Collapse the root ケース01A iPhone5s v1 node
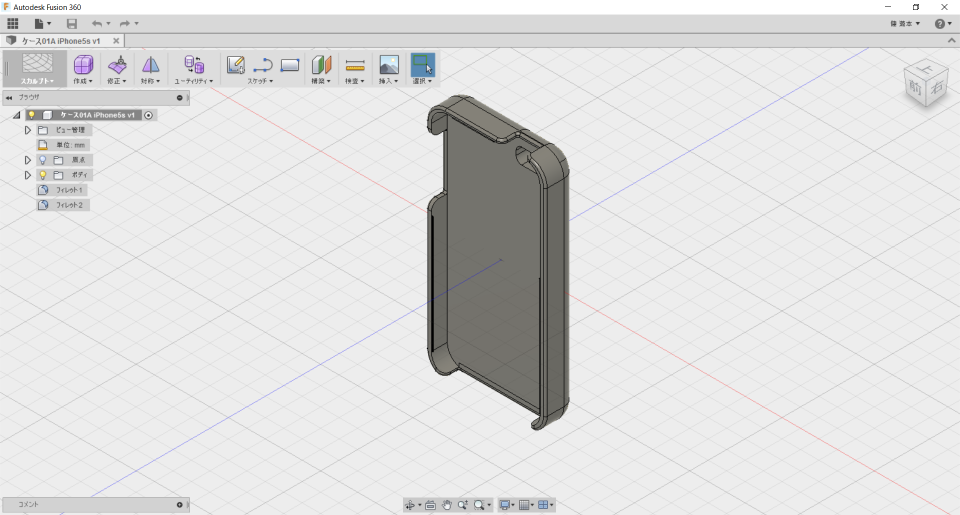Image resolution: width=960 pixels, height=515 pixels. (x=17, y=115)
